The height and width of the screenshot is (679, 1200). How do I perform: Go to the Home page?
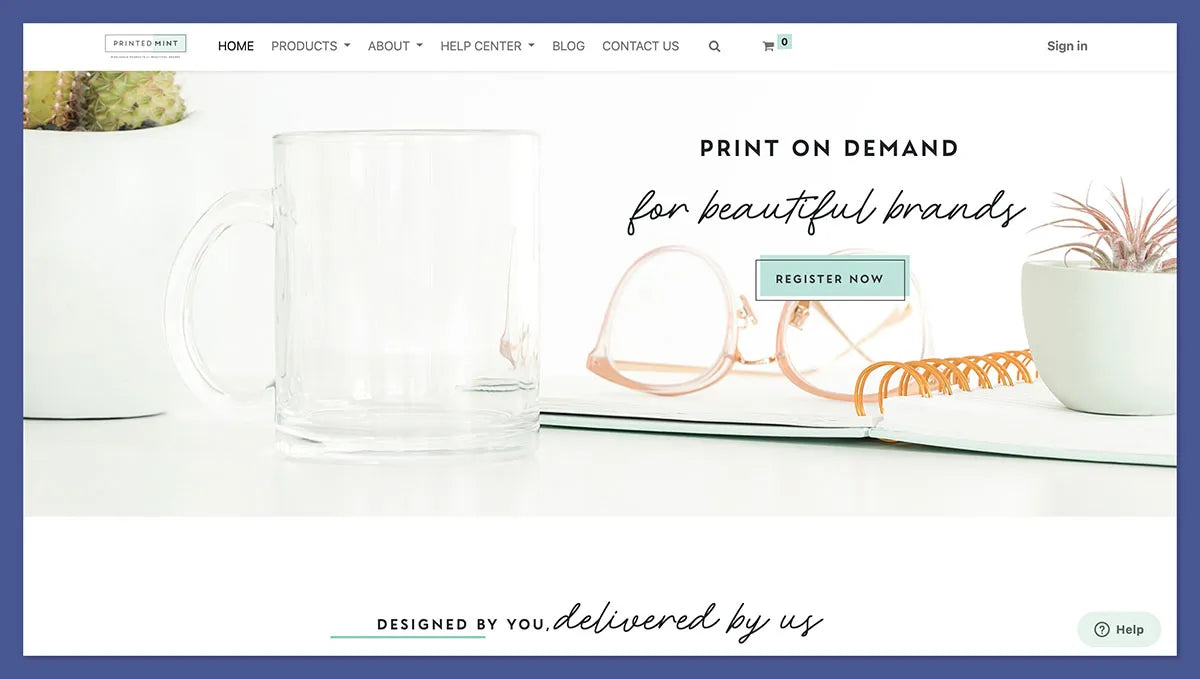pyautogui.click(x=236, y=46)
